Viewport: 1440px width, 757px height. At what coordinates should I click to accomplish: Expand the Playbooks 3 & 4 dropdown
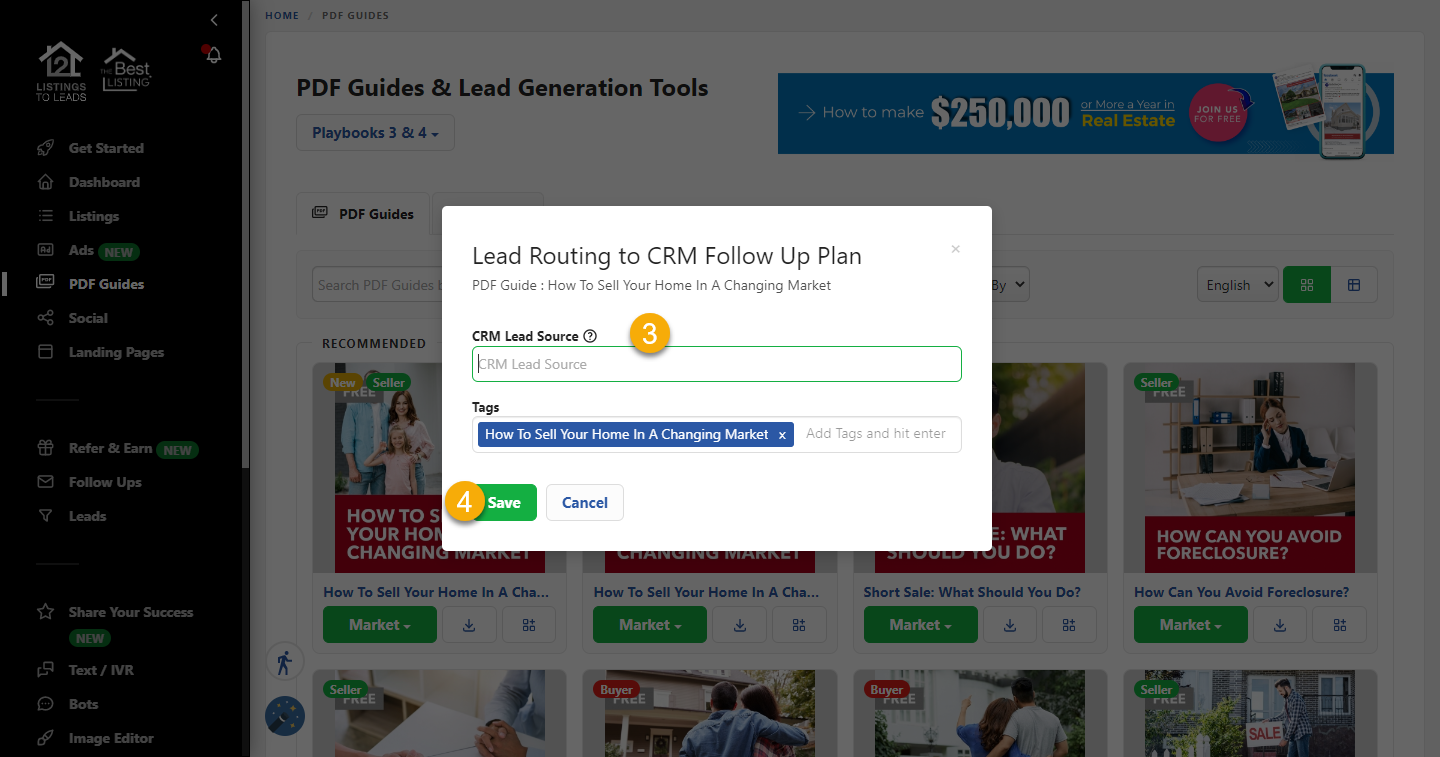[375, 133]
